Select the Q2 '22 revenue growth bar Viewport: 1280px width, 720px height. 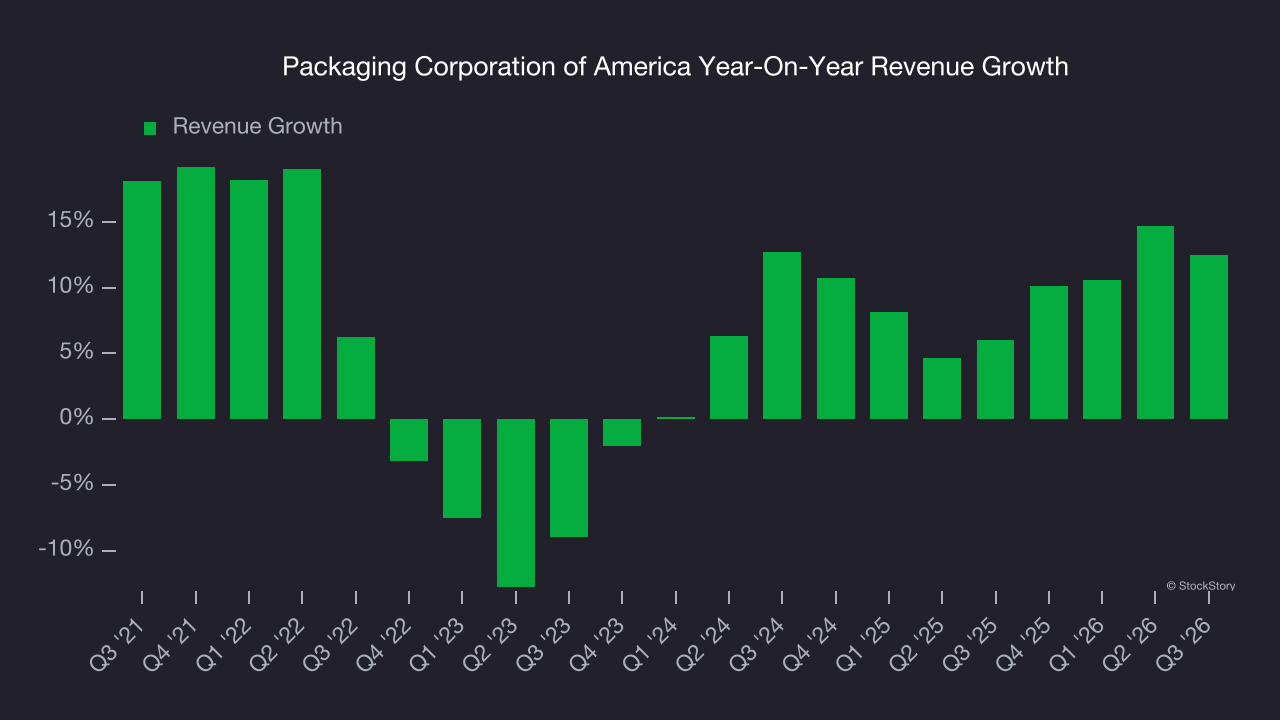pos(302,294)
